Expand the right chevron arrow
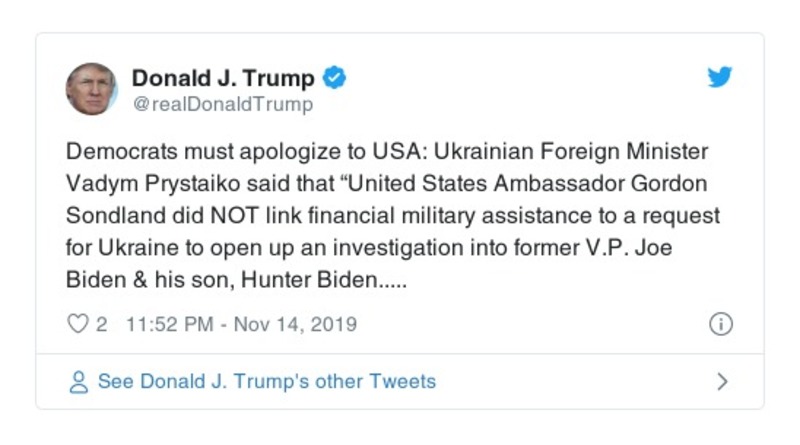 723,382
